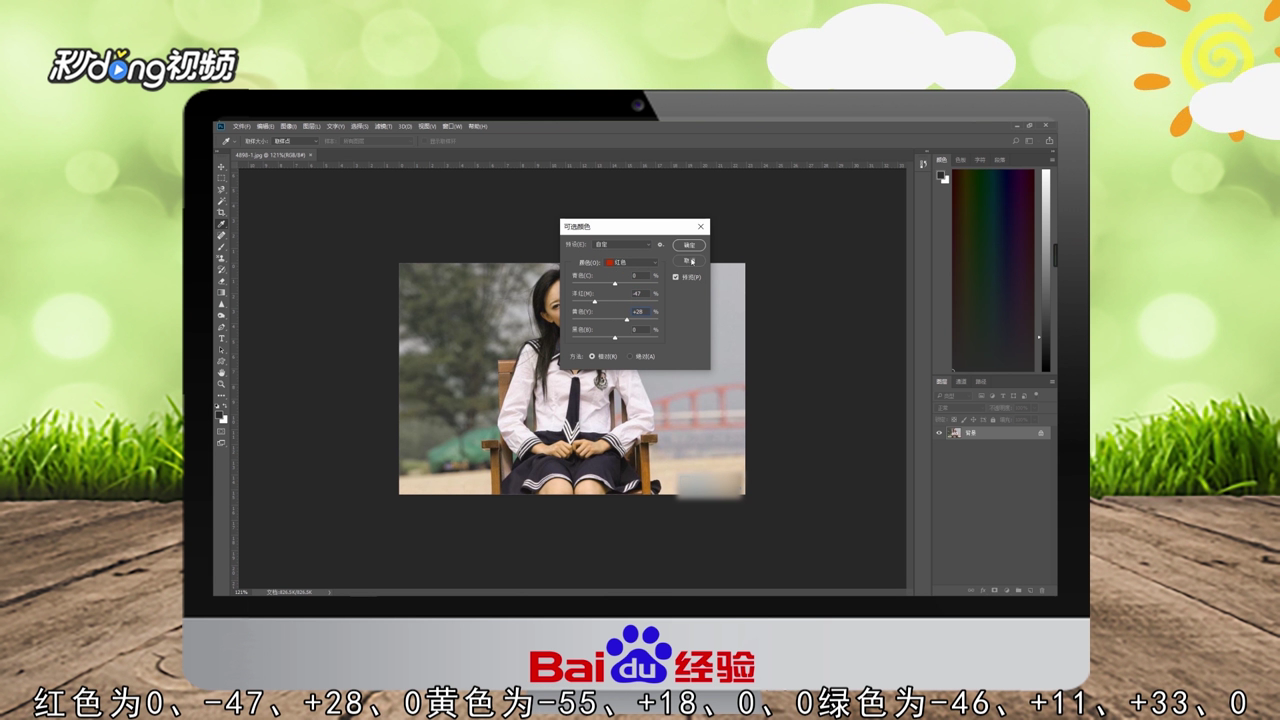Click the add layer style fx icon
The height and width of the screenshot is (720, 1280).
[x=983, y=590]
